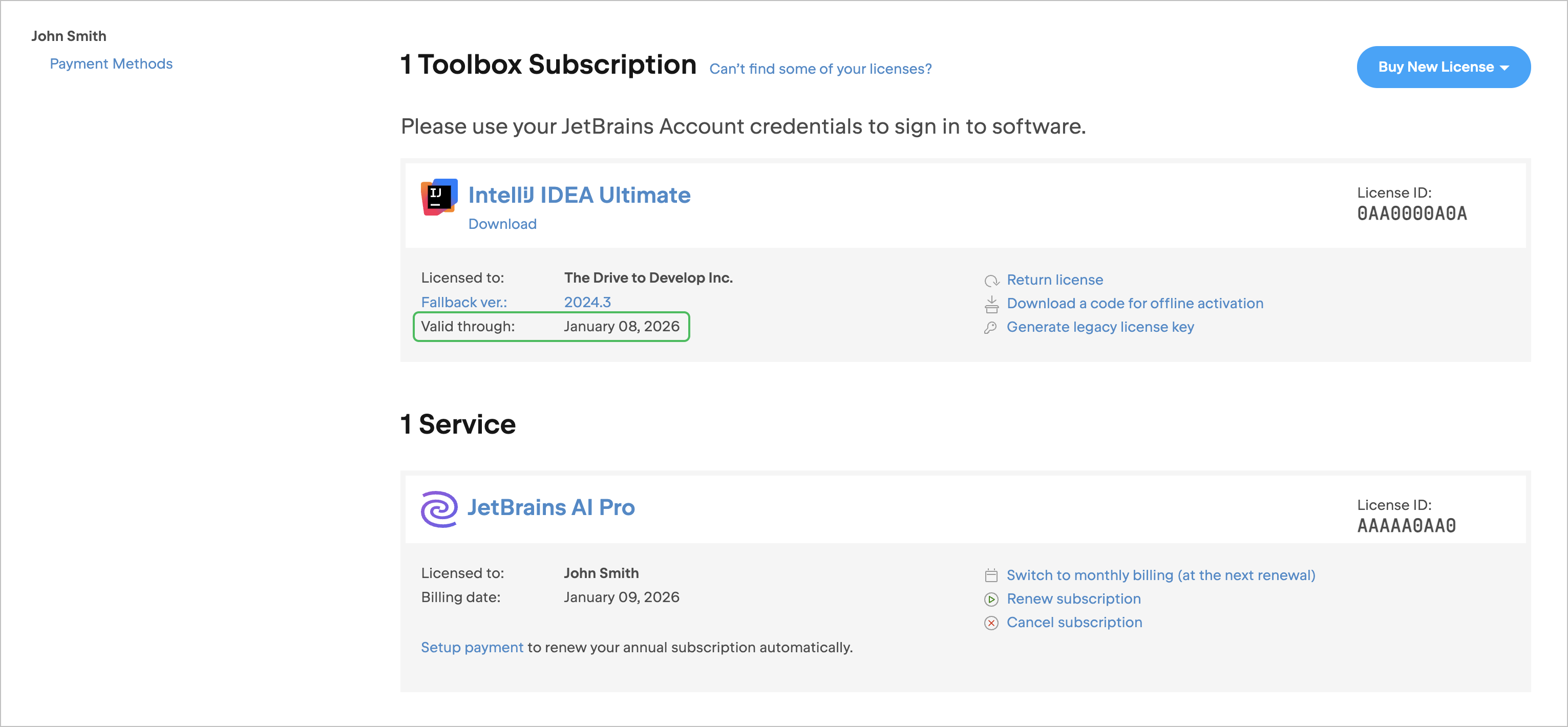Image resolution: width=1568 pixels, height=727 pixels.
Task: Open the IntelliJ IDEA Ultimate product page
Action: [x=579, y=195]
